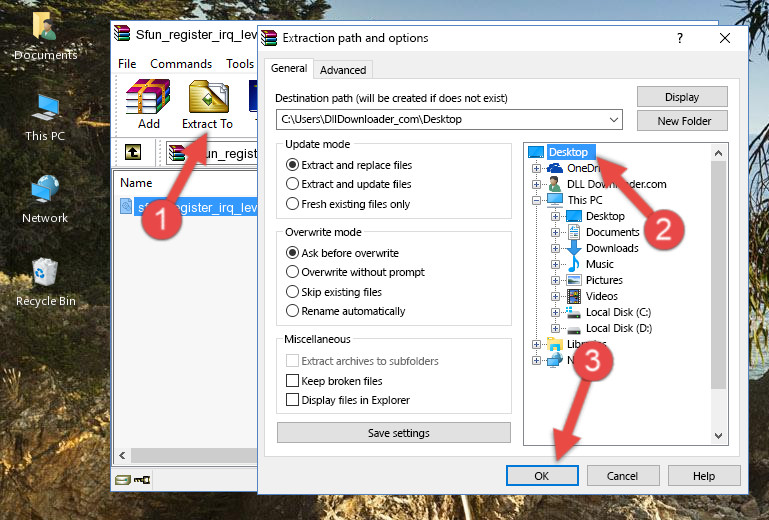
Task: Open This PC desktop icon
Action: 45,115
